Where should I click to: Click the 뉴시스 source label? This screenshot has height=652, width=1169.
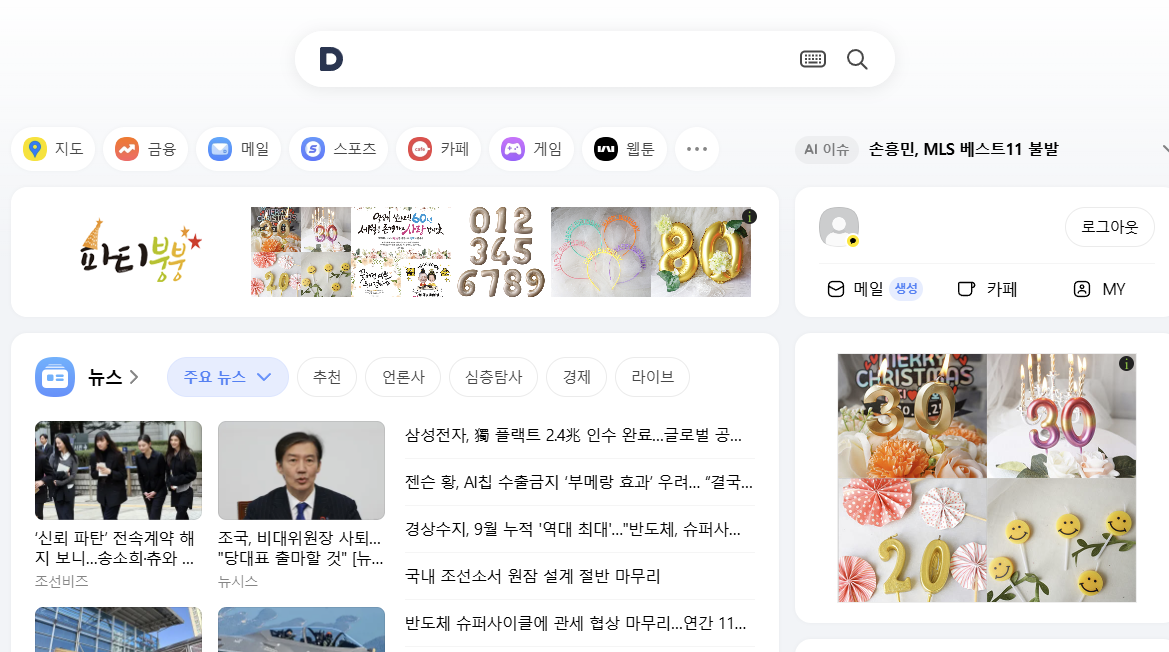pyautogui.click(x=238, y=581)
